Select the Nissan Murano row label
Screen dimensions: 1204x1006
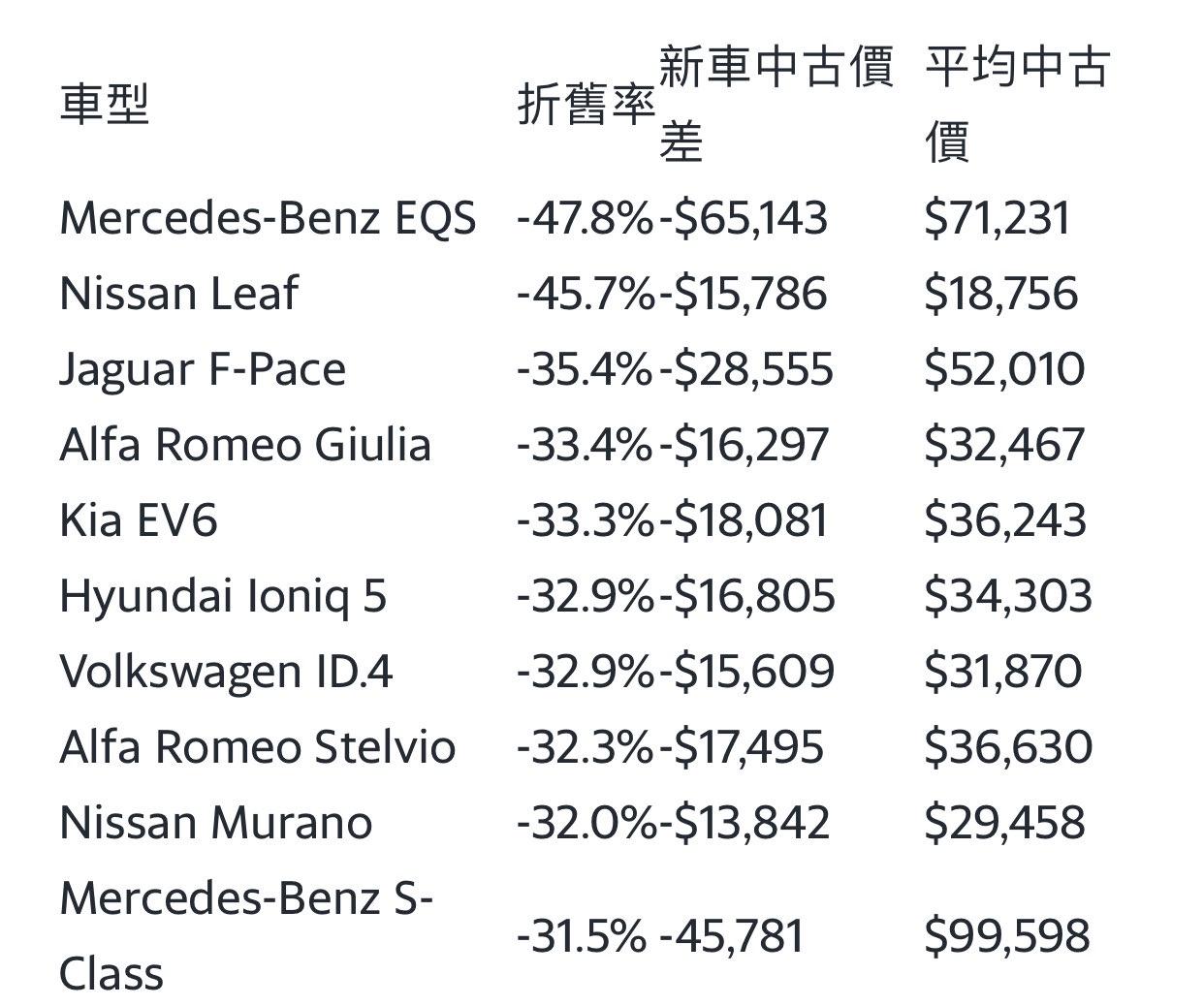216,823
